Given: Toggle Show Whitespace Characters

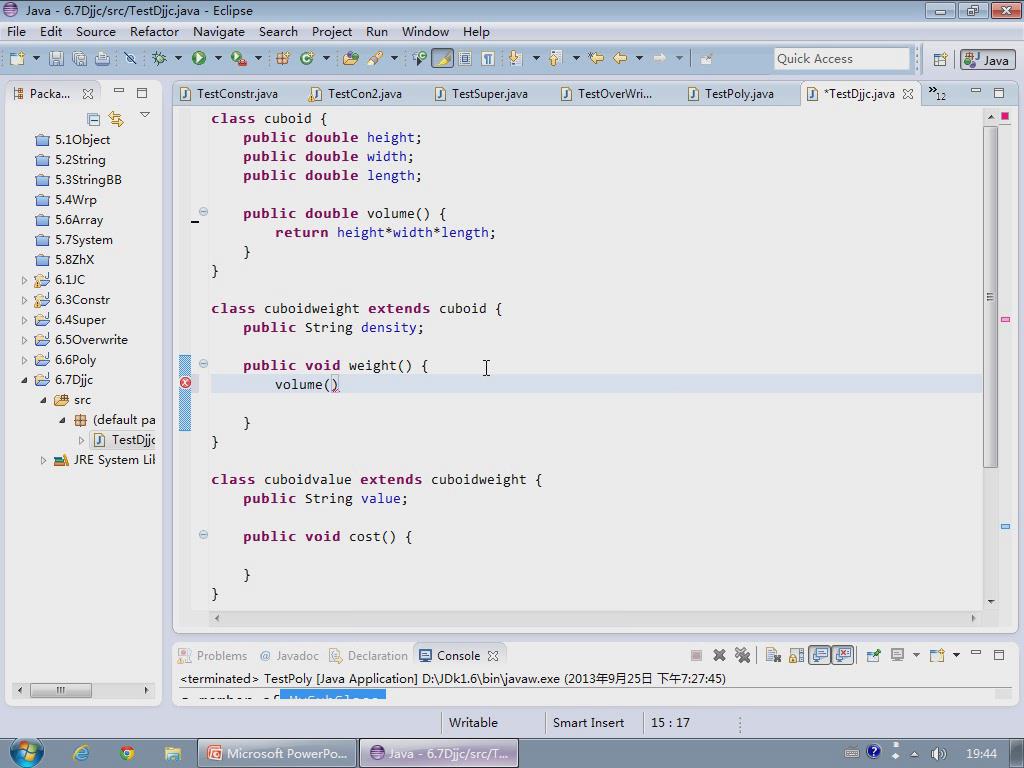Looking at the screenshot, I should click(488, 59).
